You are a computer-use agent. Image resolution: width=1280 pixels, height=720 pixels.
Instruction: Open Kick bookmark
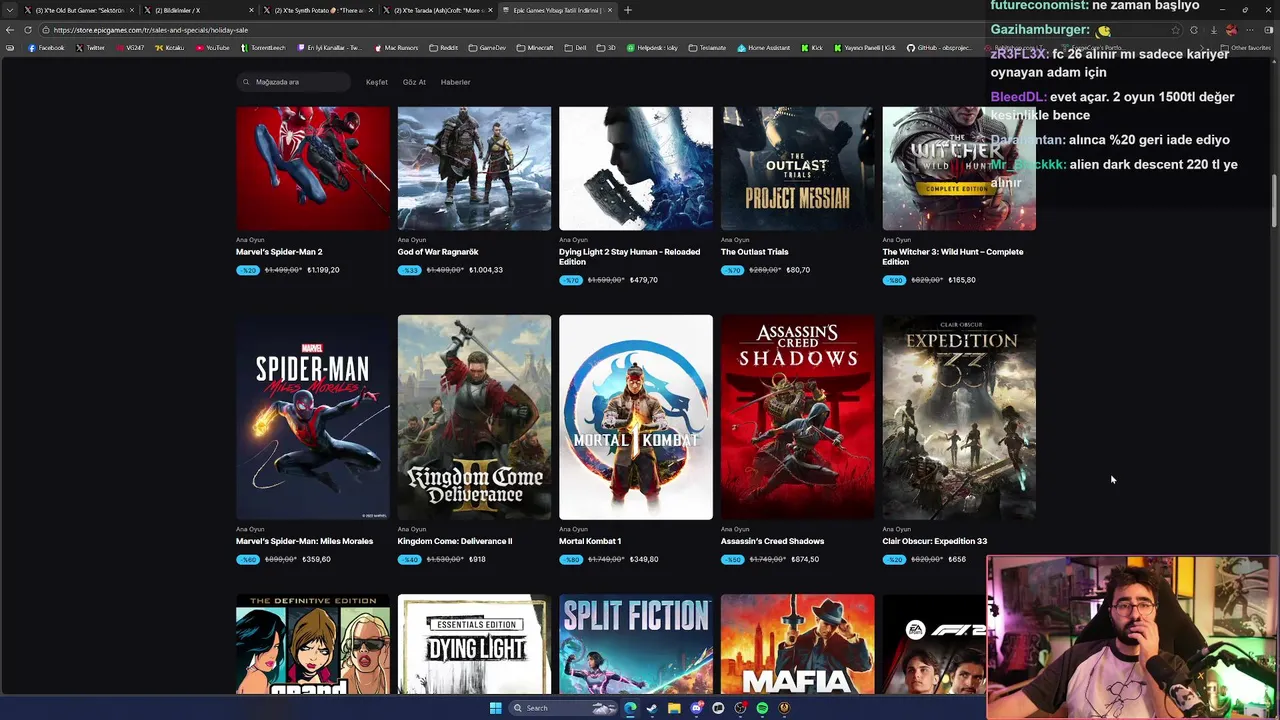pos(812,48)
